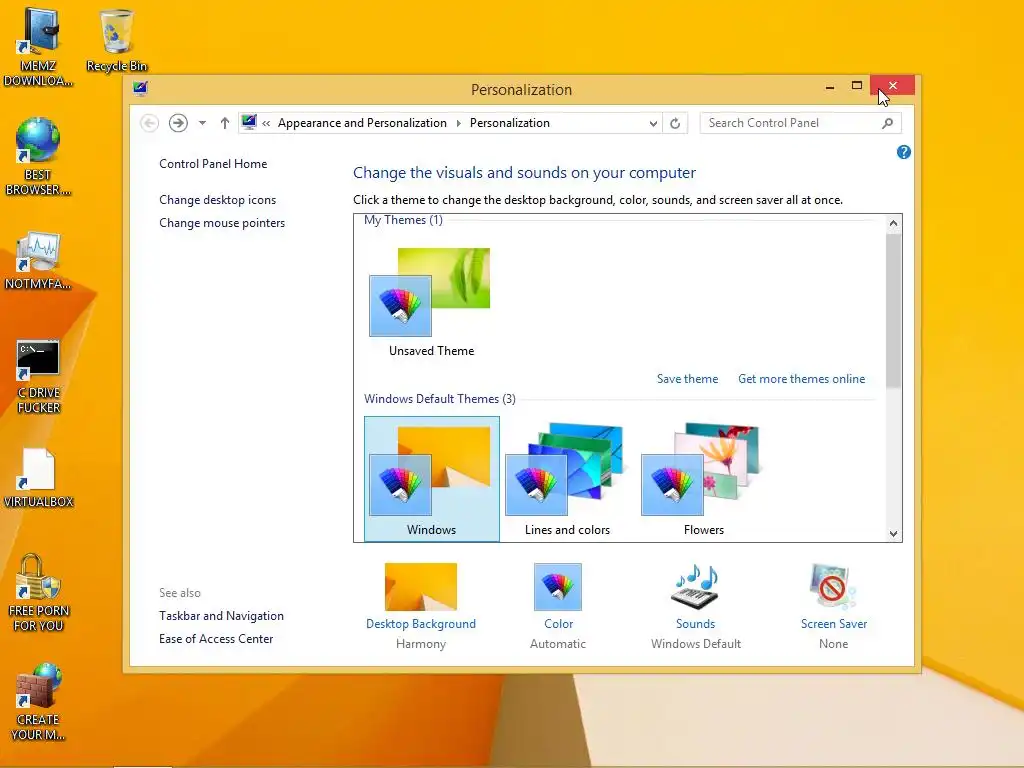1024x768 pixels.
Task: Click the Desktop Background text link
Action: (421, 624)
